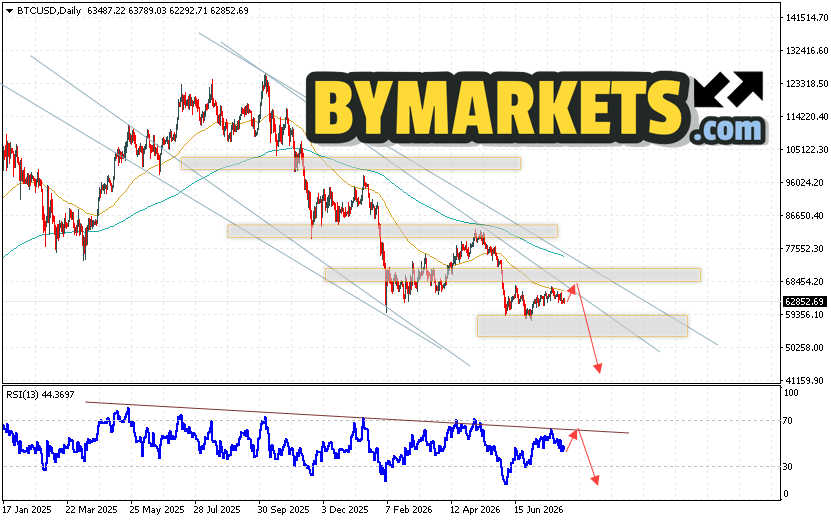The image size is (831, 521).
Task: Click the RSI(13) 44.3697 indicator label
Action: coord(40,394)
